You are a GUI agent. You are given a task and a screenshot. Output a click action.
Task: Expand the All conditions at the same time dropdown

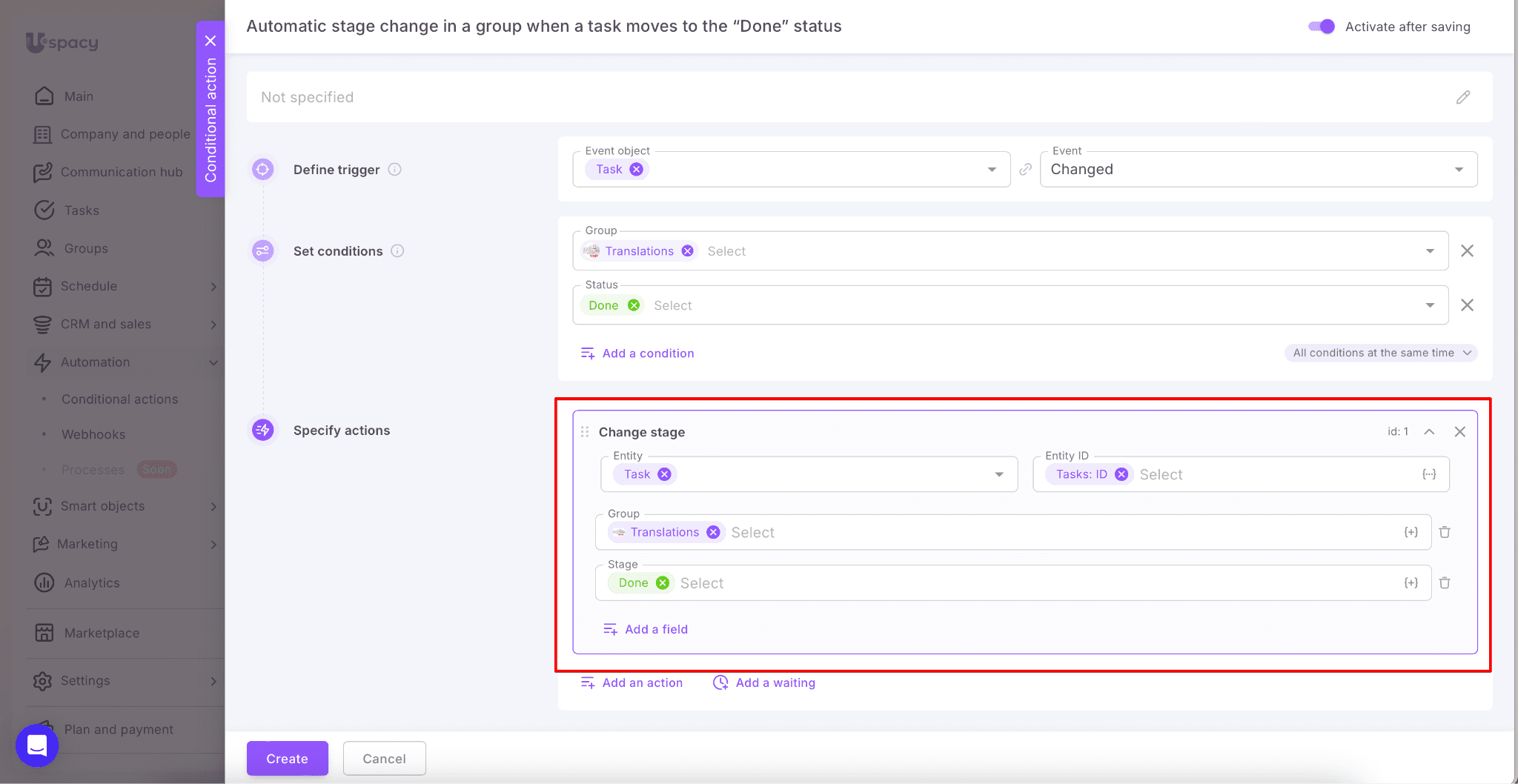coord(1381,353)
